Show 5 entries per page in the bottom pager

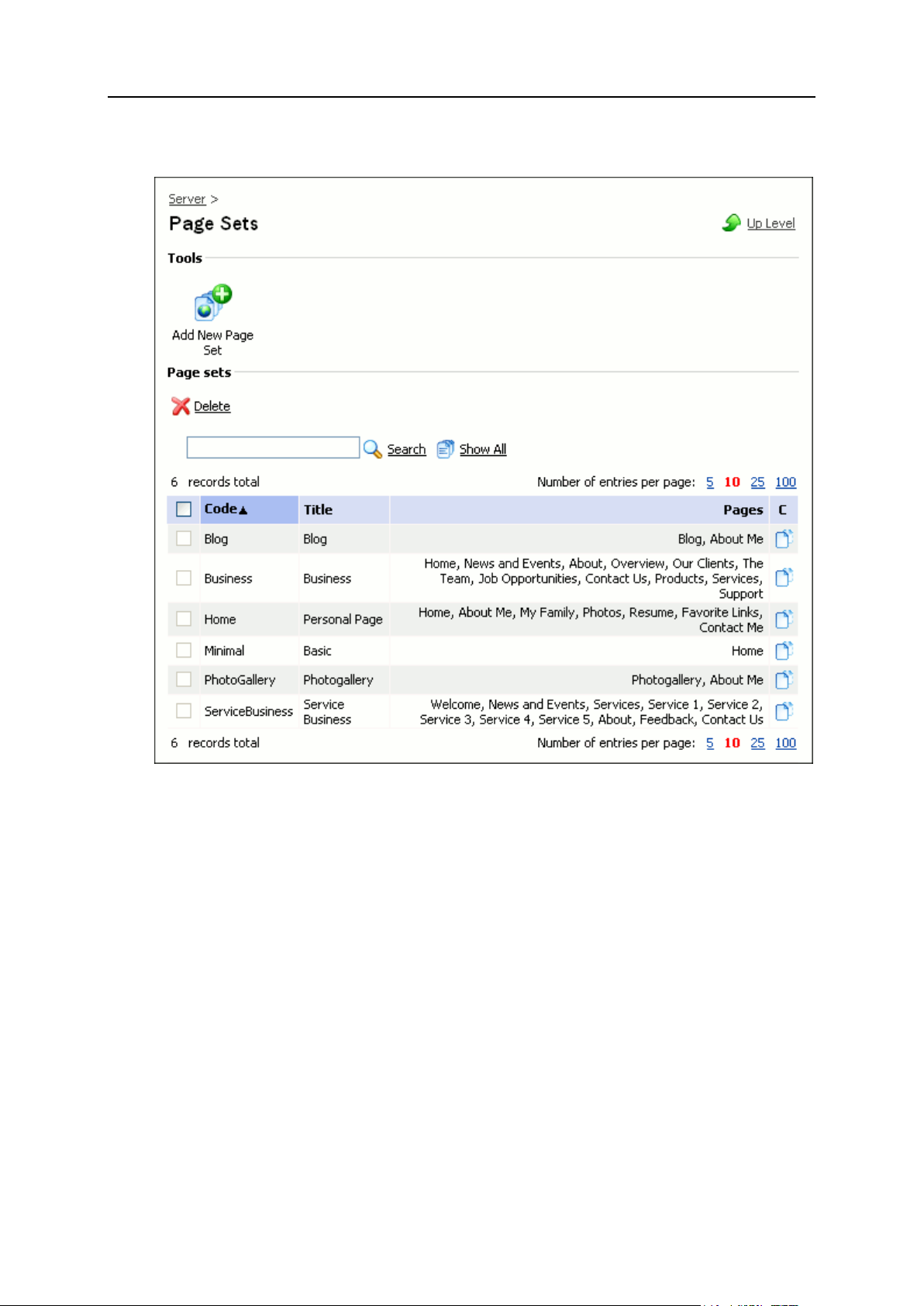710,743
